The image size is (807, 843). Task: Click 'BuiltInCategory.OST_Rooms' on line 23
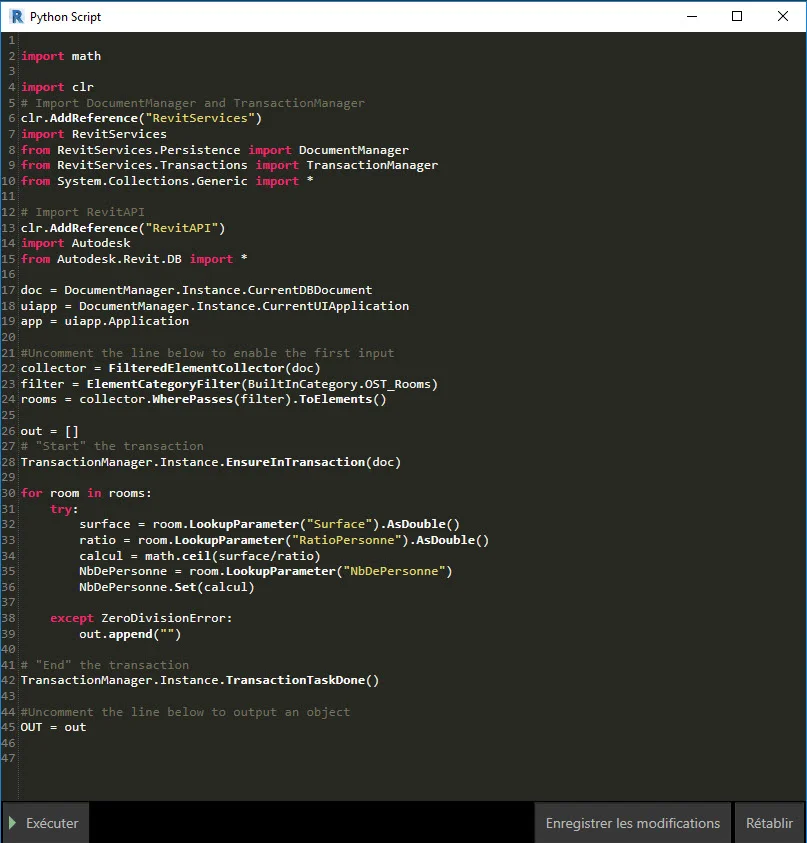click(339, 384)
